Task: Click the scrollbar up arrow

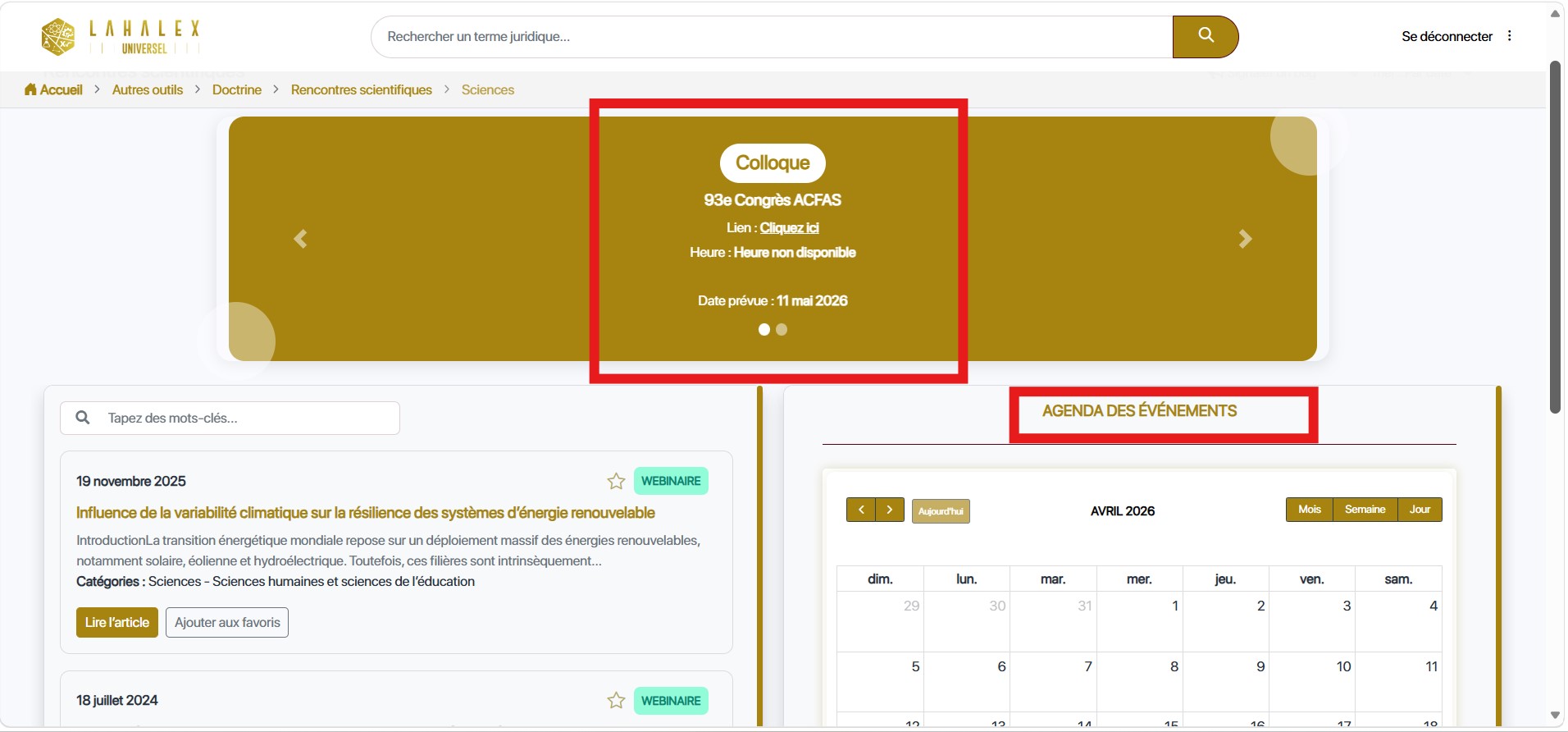Action: point(1555,14)
